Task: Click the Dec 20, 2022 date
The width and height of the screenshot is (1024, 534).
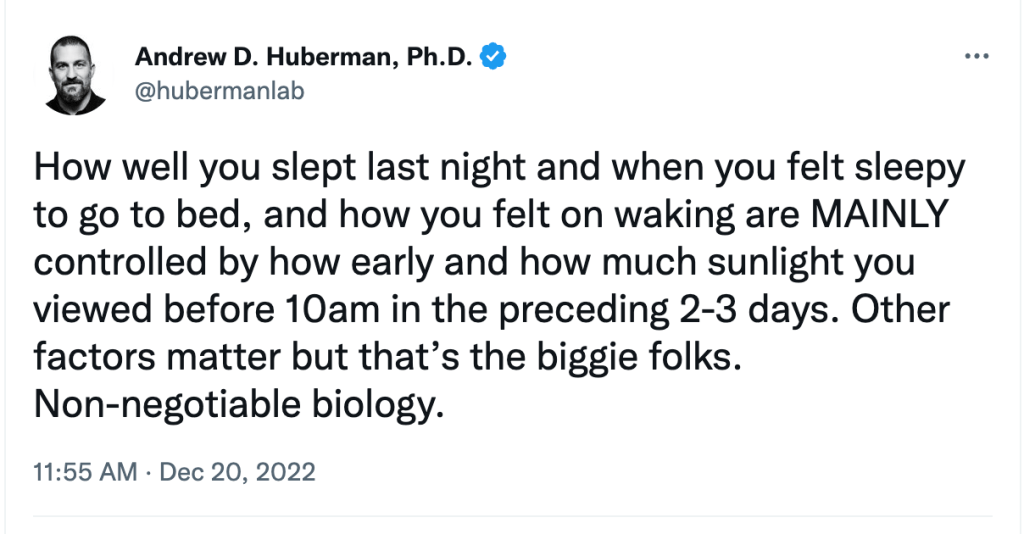Action: pyautogui.click(x=236, y=471)
